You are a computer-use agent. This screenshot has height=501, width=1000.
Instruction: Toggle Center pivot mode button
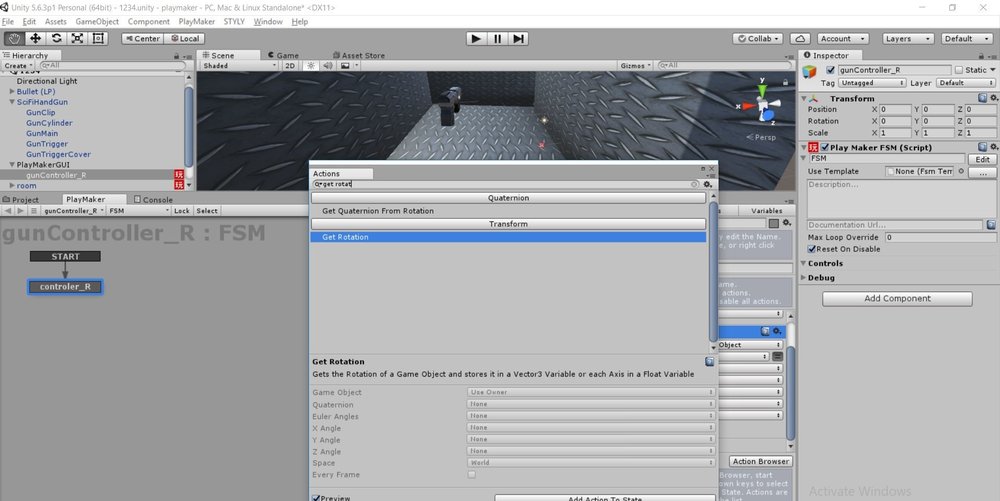pyautogui.click(x=142, y=38)
